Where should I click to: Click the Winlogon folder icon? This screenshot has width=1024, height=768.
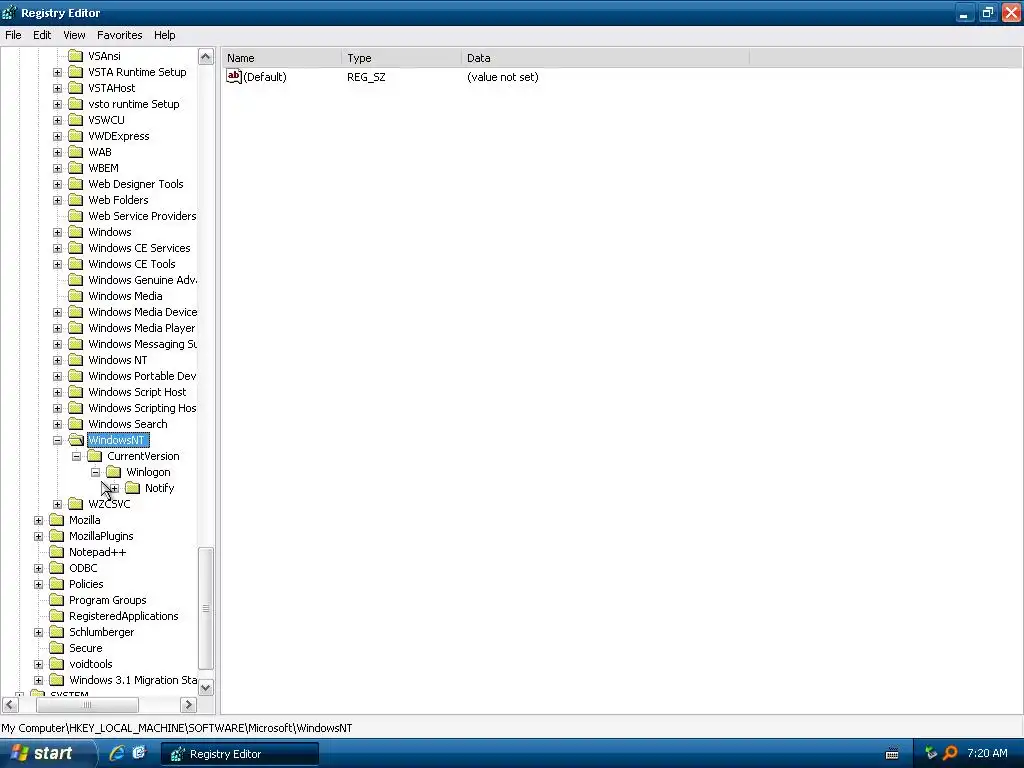click(x=114, y=472)
